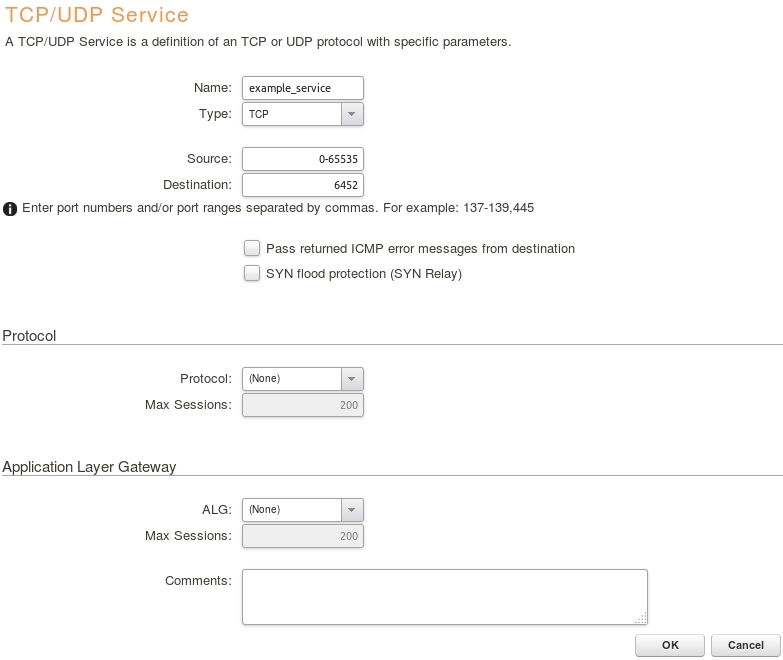Click the ALG Max Sessions field
783x660 pixels.
[x=302, y=536]
